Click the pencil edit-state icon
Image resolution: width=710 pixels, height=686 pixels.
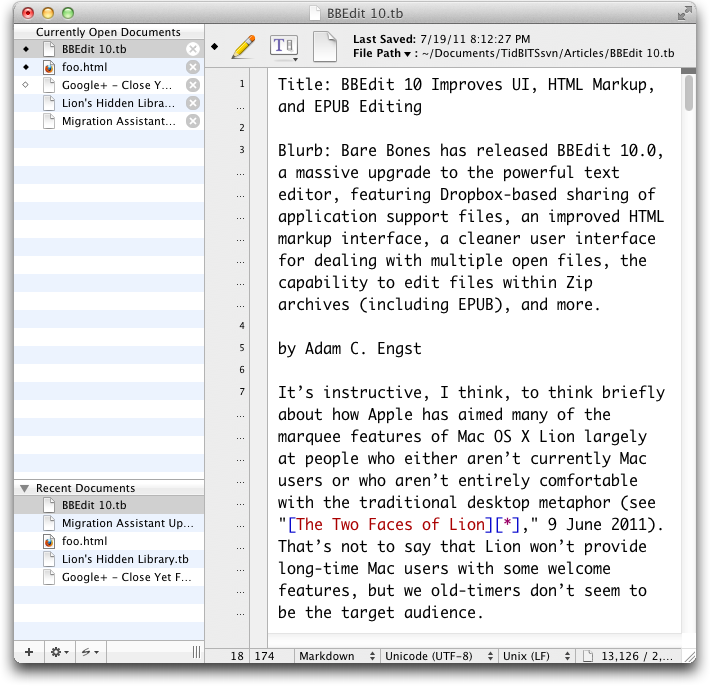click(243, 46)
